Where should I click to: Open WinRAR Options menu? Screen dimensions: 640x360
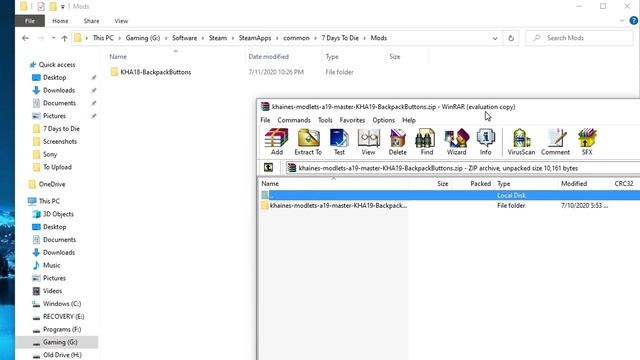tap(383, 120)
